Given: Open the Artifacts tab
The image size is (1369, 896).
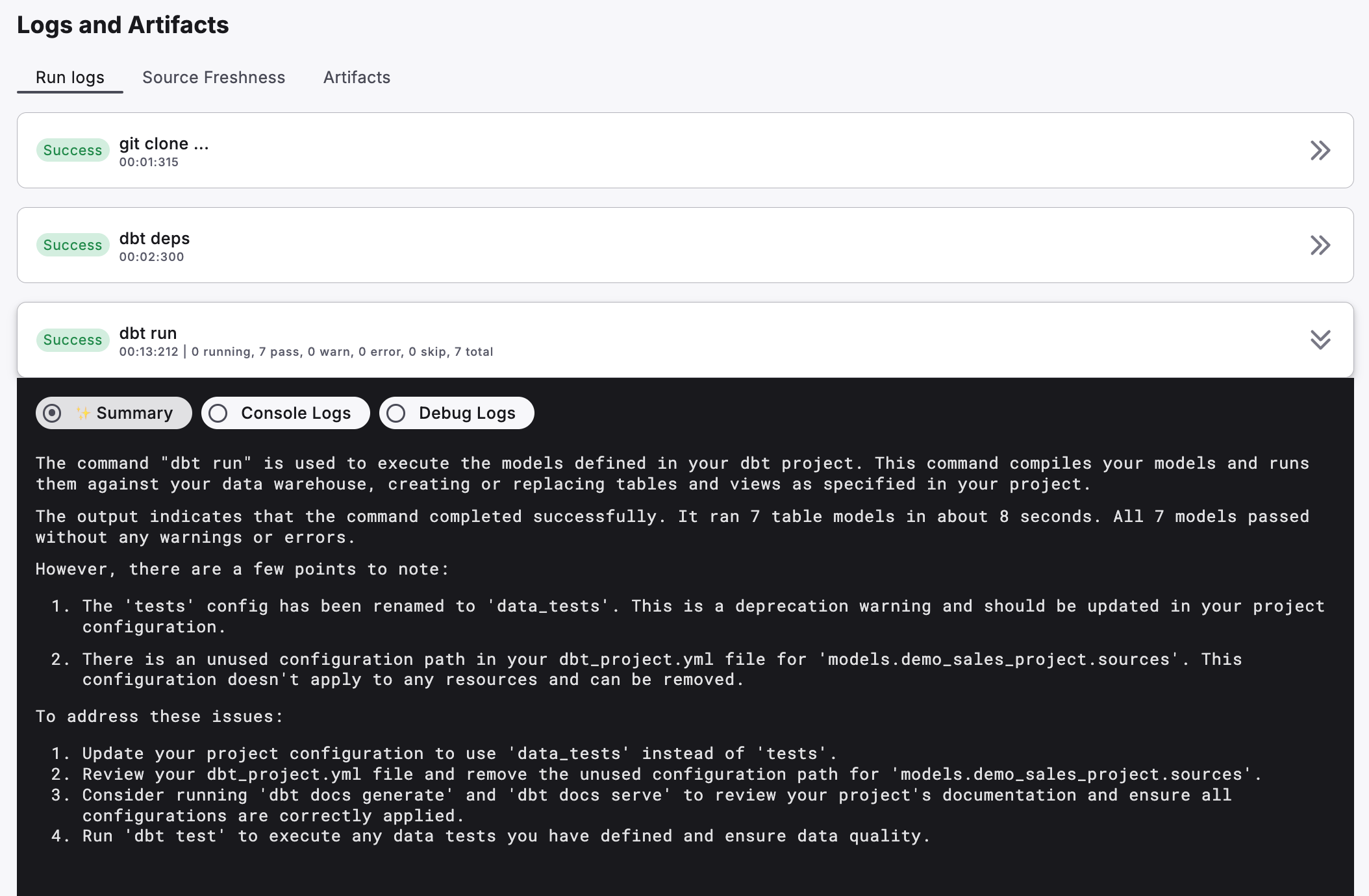Looking at the screenshot, I should 357,77.
